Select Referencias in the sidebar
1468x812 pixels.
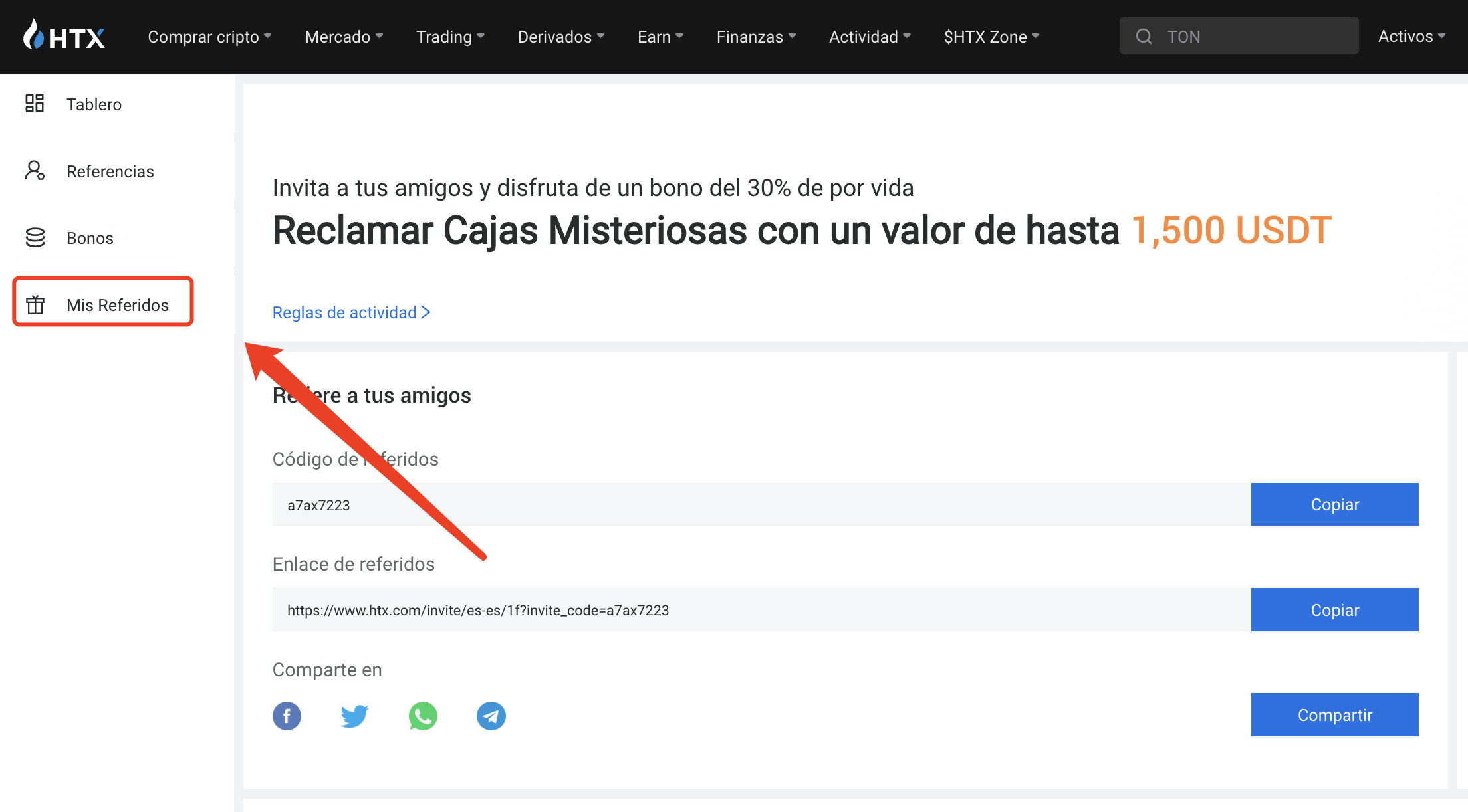point(110,171)
